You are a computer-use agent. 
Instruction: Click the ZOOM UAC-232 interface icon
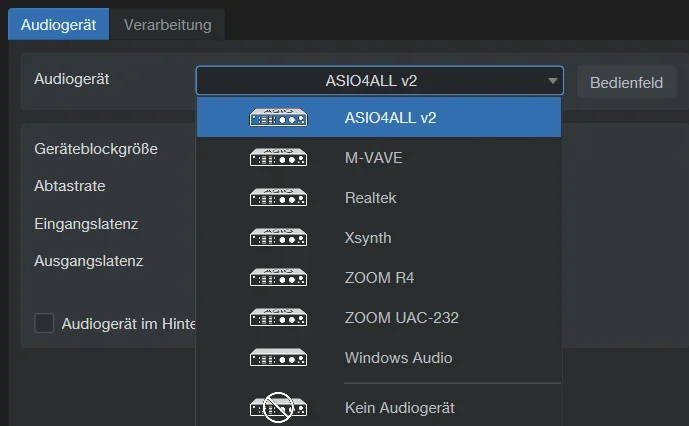(x=278, y=318)
